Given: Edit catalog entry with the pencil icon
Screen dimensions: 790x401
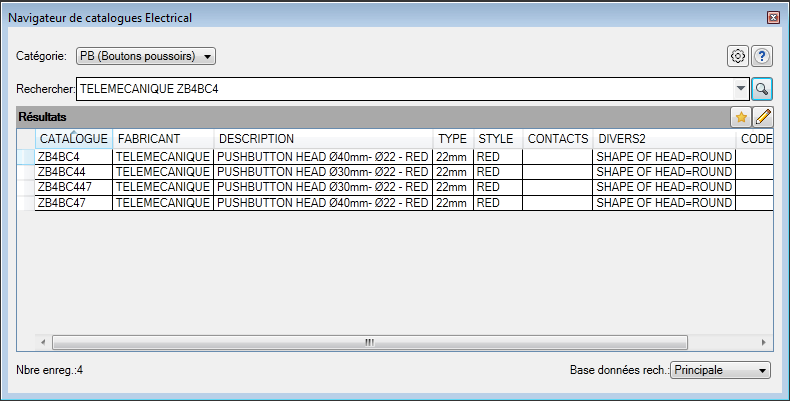Looking at the screenshot, I should 763,117.
